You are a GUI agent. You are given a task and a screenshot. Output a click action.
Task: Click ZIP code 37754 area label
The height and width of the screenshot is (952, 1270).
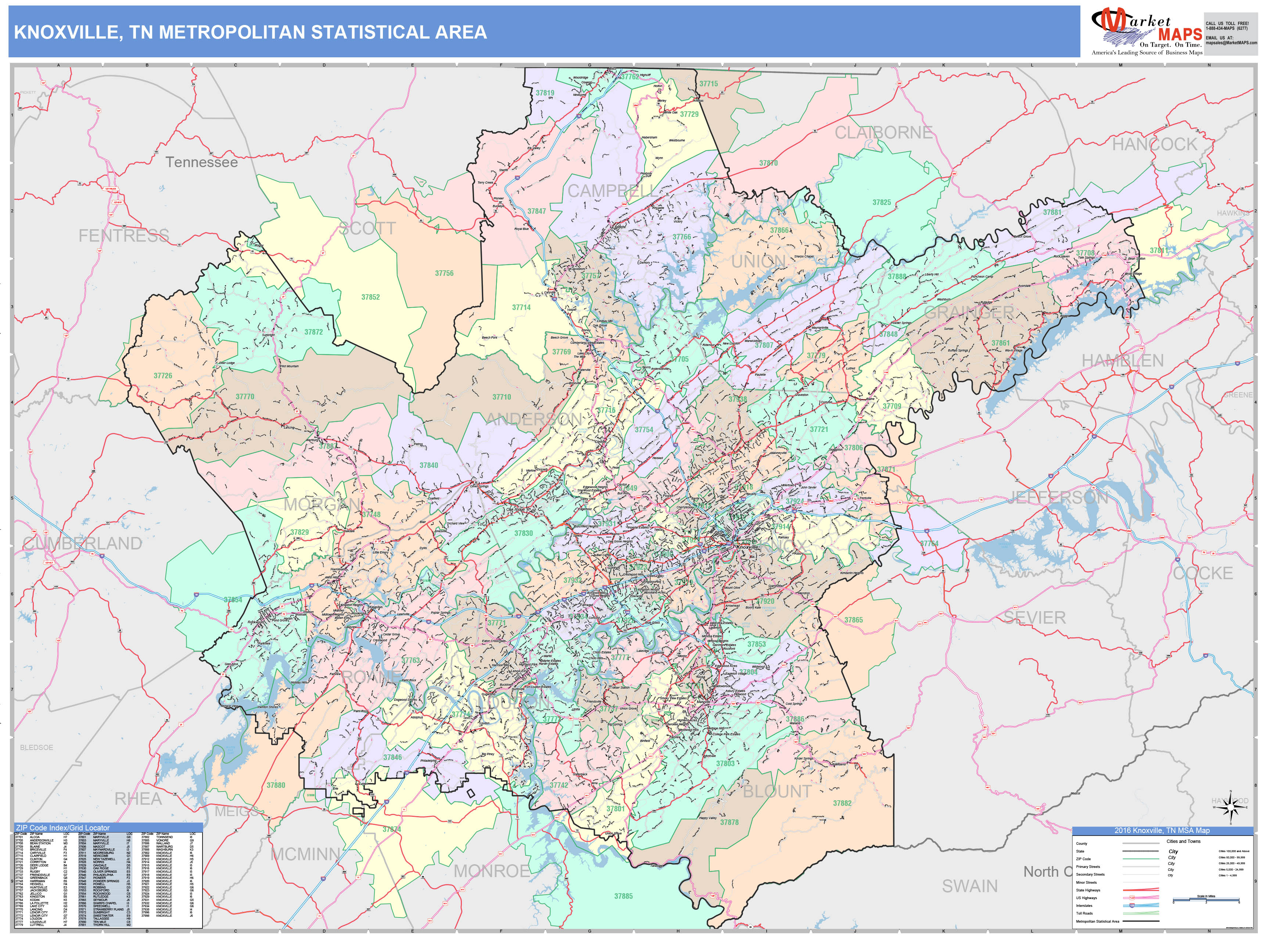(x=643, y=430)
